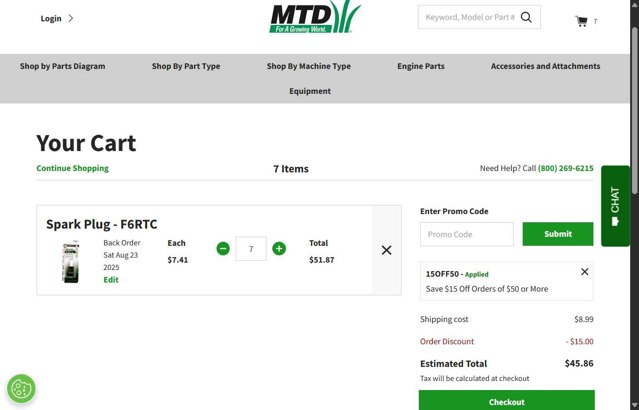Call the (800) 269-6215 phone link
This screenshot has height=410, width=639.
click(566, 168)
